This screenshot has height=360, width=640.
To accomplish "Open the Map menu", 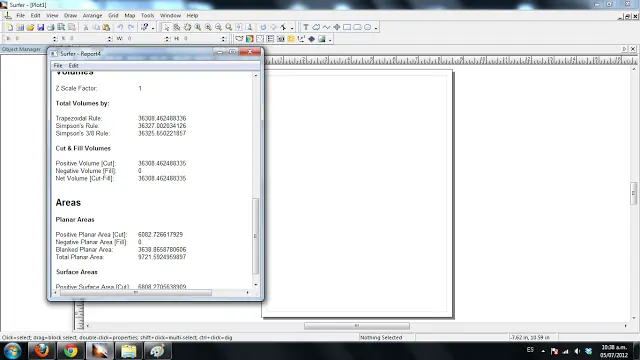I will pyautogui.click(x=130, y=16).
